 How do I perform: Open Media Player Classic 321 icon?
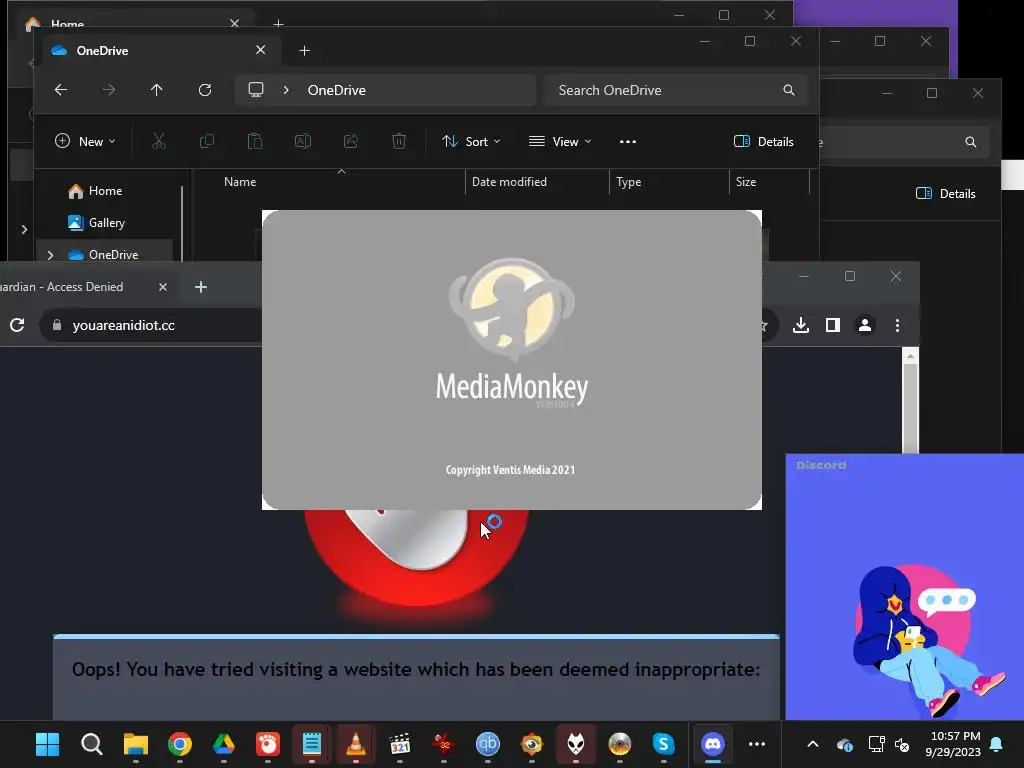click(399, 744)
